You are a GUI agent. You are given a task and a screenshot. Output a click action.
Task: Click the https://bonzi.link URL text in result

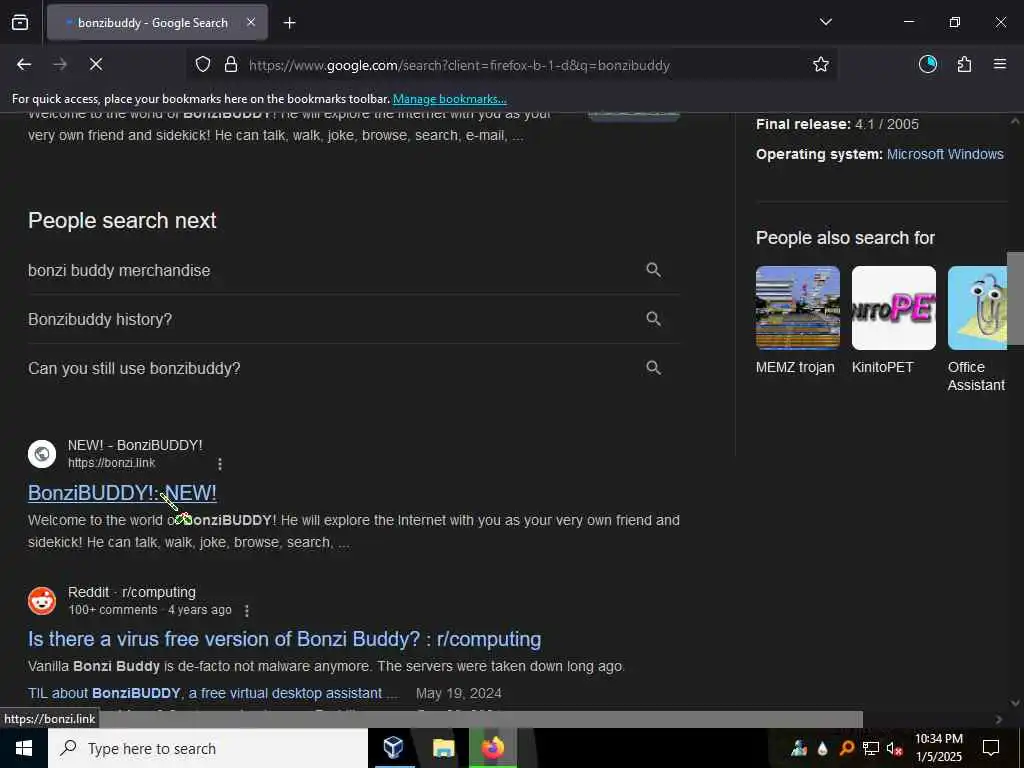tap(112, 463)
